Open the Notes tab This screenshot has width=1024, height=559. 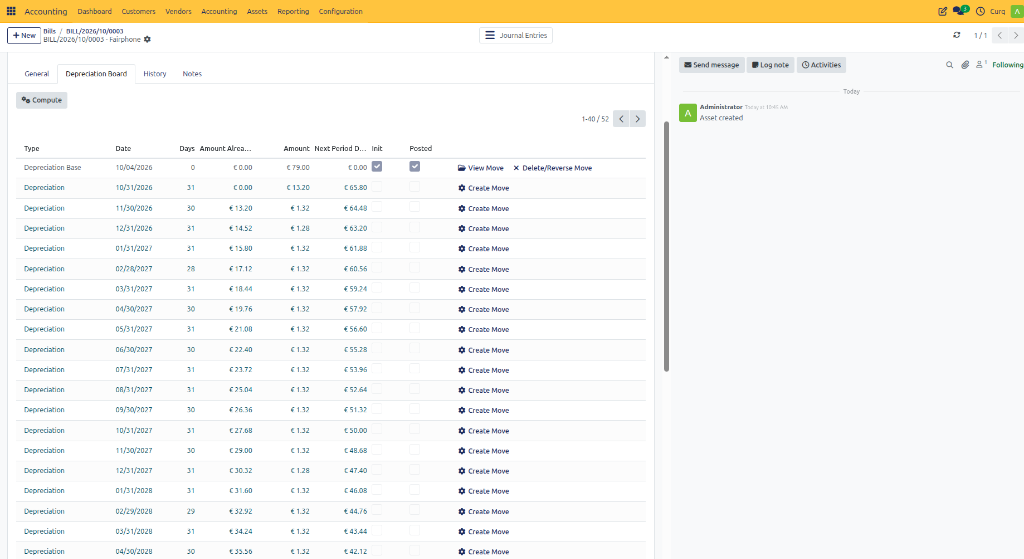[192, 74]
